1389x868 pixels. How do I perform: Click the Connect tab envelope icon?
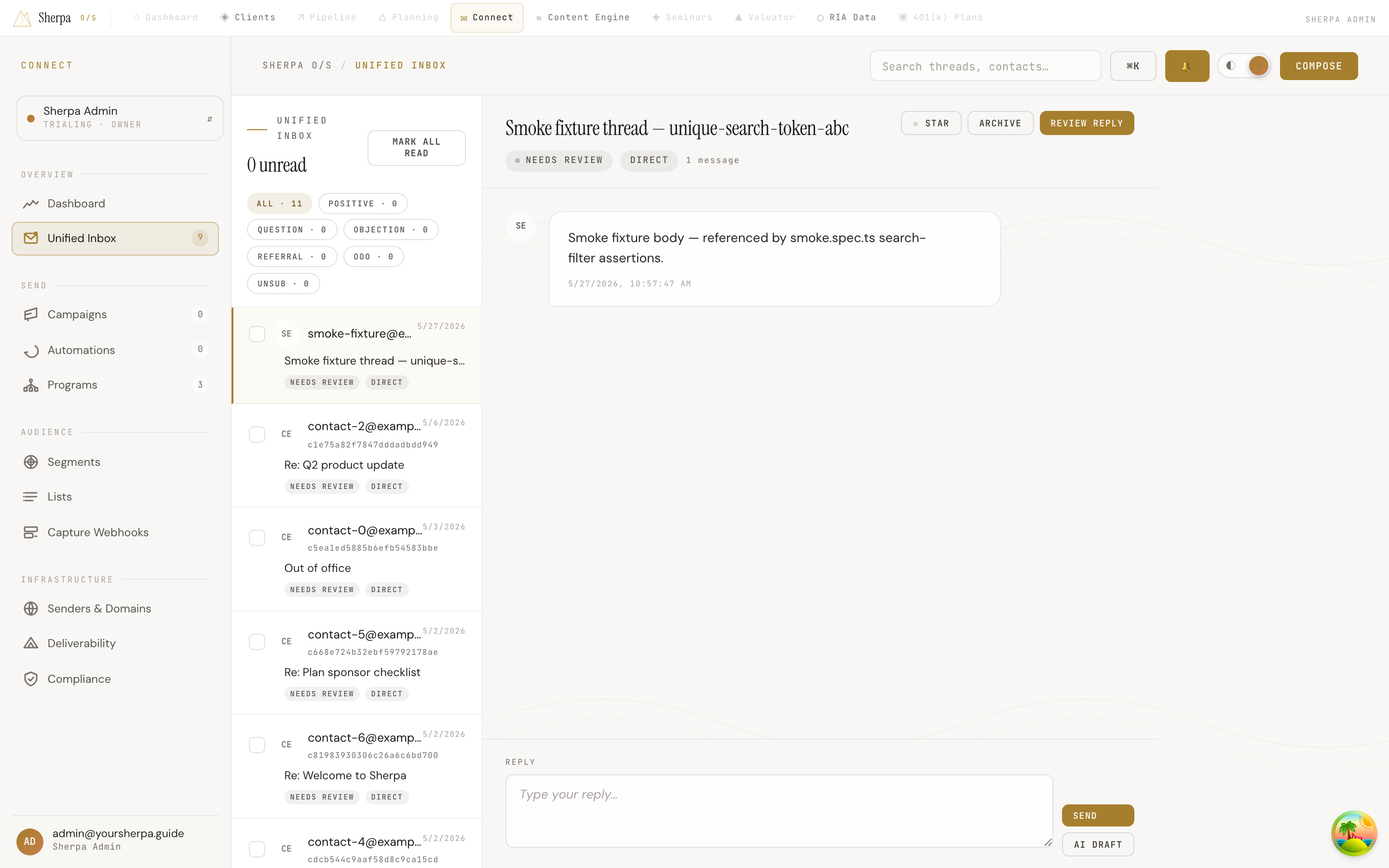coord(464,18)
